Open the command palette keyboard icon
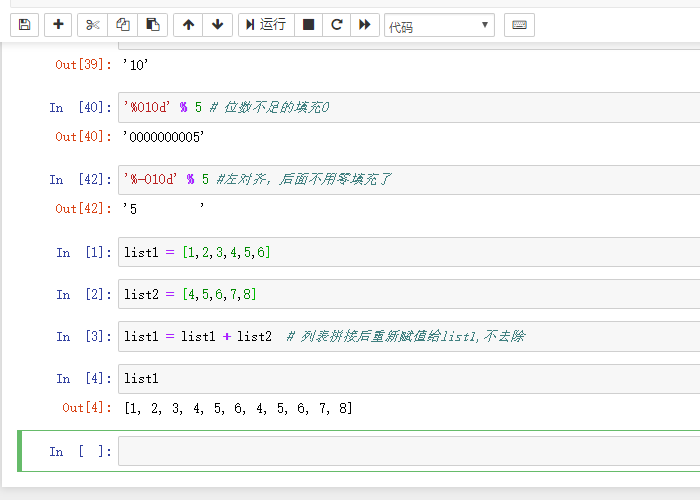The width and height of the screenshot is (700, 500). [x=519, y=24]
